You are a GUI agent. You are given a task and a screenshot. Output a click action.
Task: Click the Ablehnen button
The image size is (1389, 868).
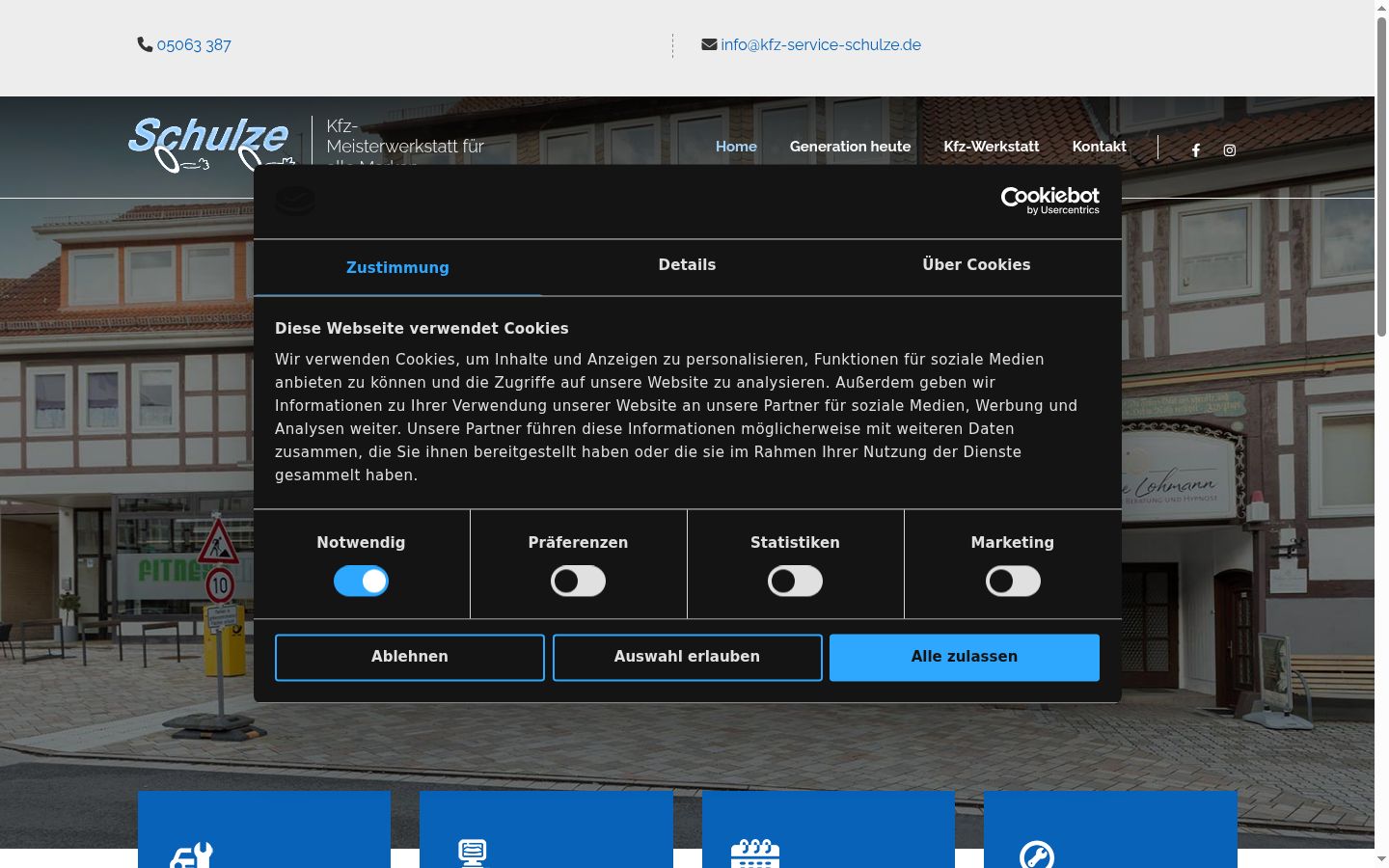click(410, 657)
